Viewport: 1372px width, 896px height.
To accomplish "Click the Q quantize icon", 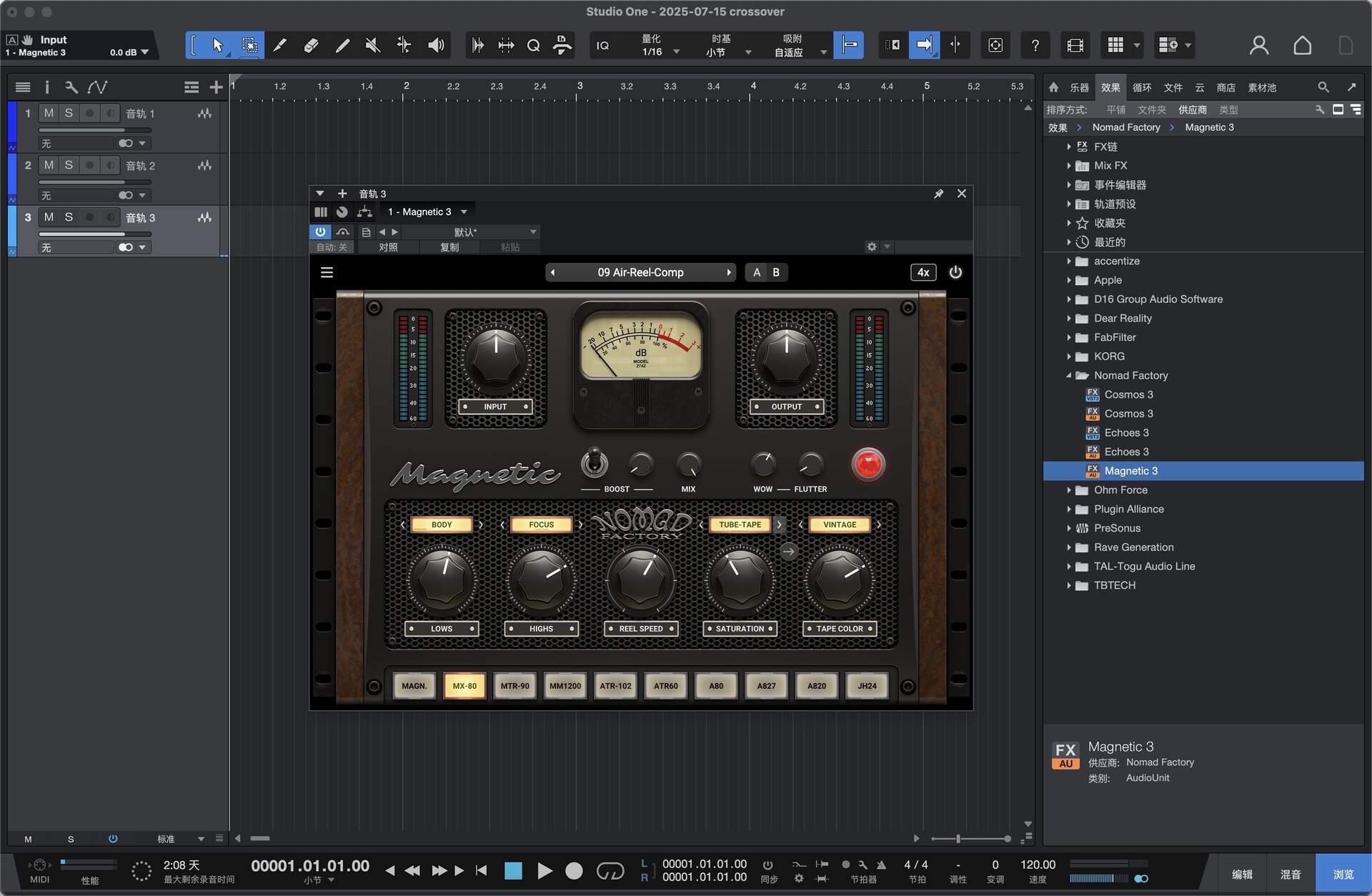I will click(x=533, y=46).
